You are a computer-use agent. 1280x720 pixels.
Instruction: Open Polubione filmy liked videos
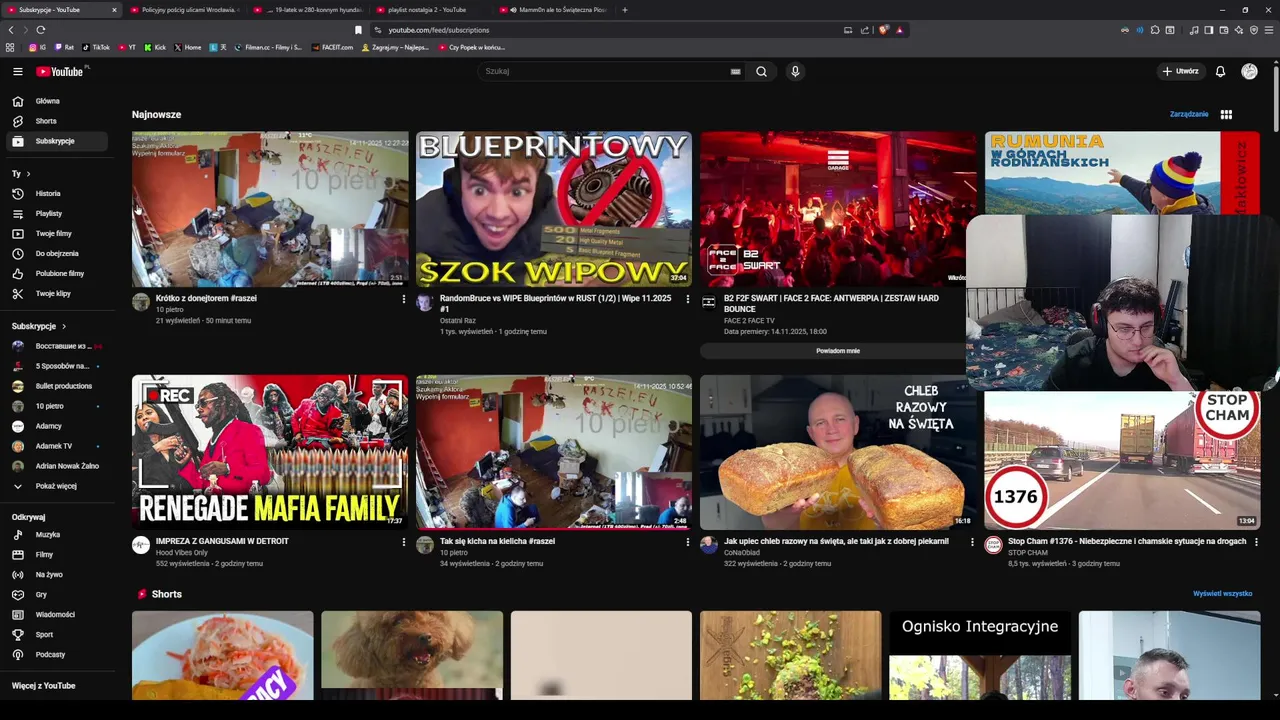pyautogui.click(x=55, y=273)
